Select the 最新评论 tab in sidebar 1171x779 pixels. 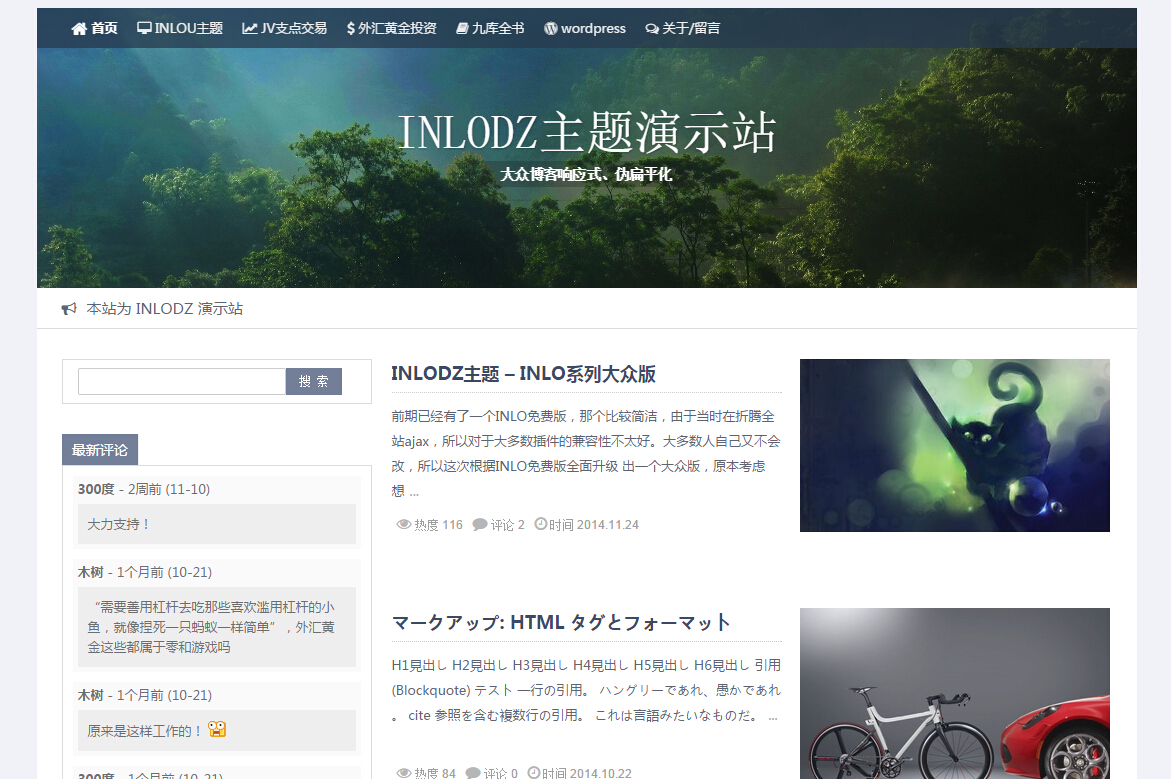click(x=100, y=450)
